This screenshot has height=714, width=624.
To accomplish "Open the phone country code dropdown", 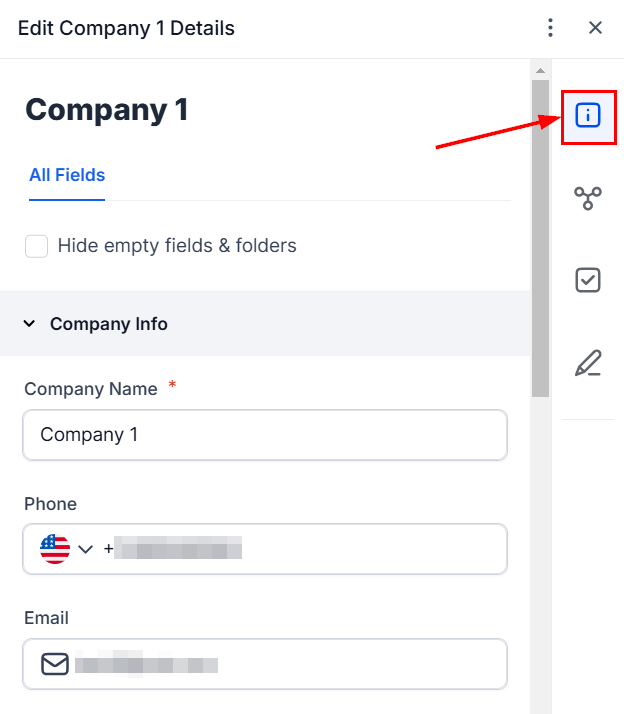I will (85, 549).
